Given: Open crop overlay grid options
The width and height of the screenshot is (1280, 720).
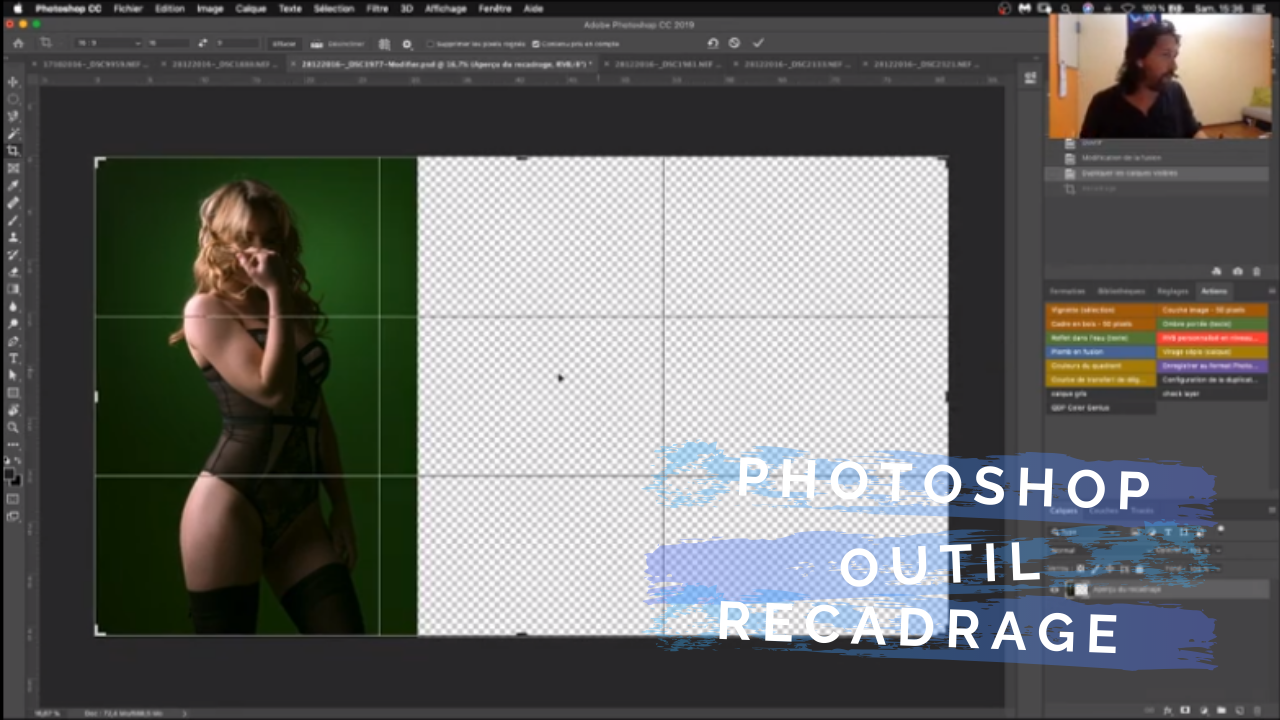Looking at the screenshot, I should (x=385, y=44).
